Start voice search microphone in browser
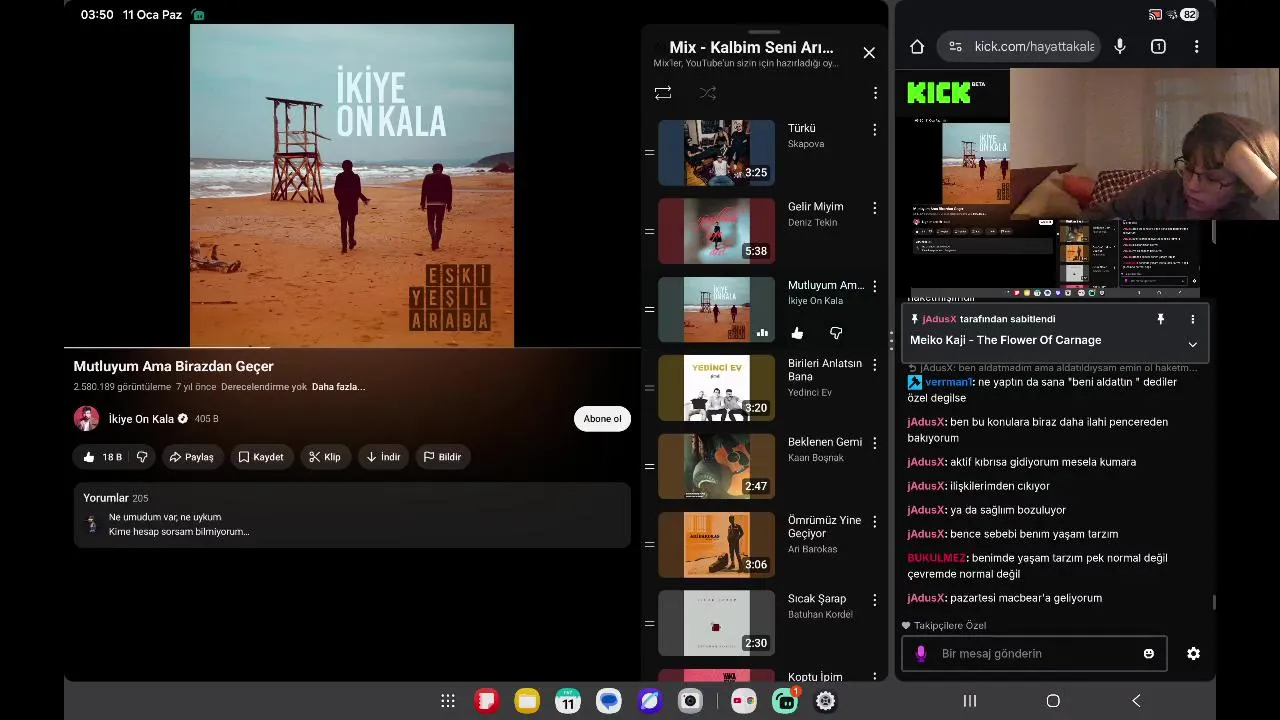Screen dimensions: 1280x720 (1120, 47)
